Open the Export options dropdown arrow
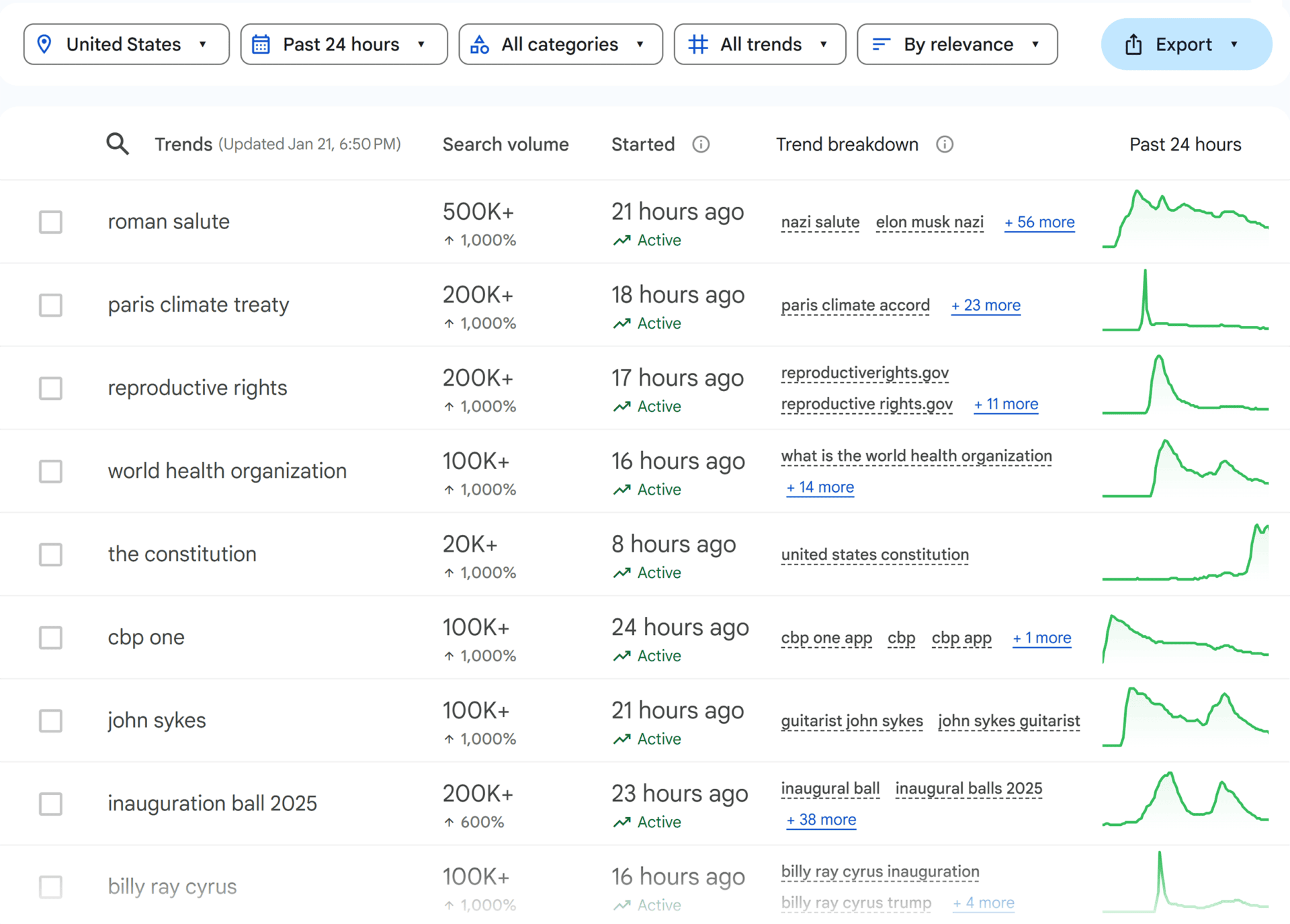 coord(1234,44)
